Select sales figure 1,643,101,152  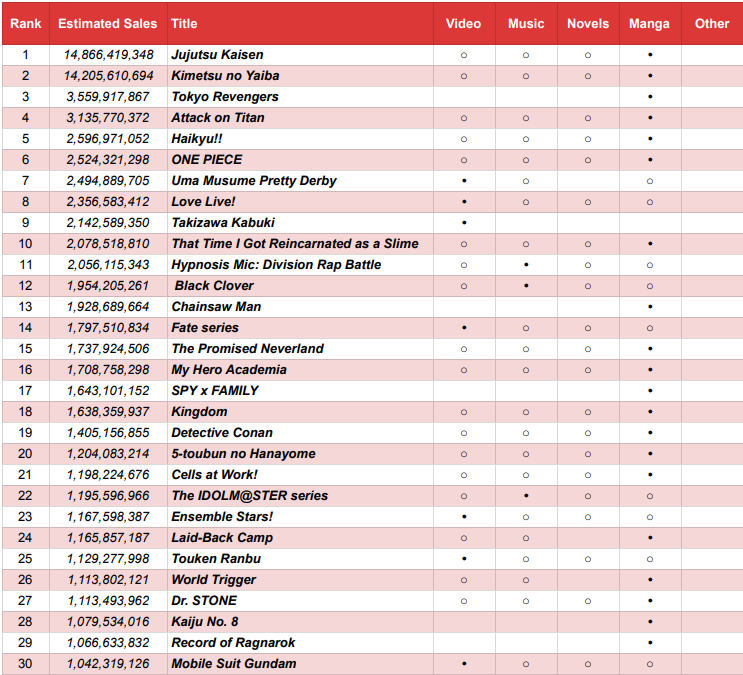pyautogui.click(x=108, y=391)
